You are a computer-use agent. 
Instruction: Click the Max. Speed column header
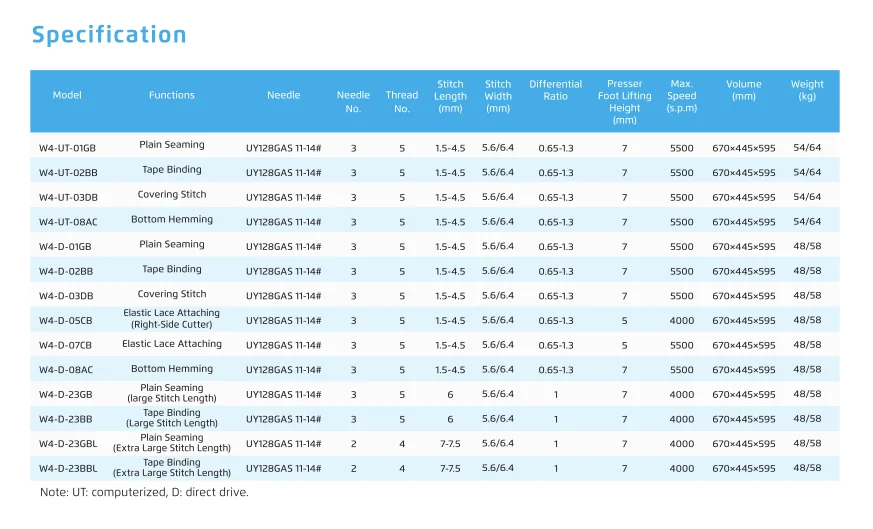(x=681, y=96)
